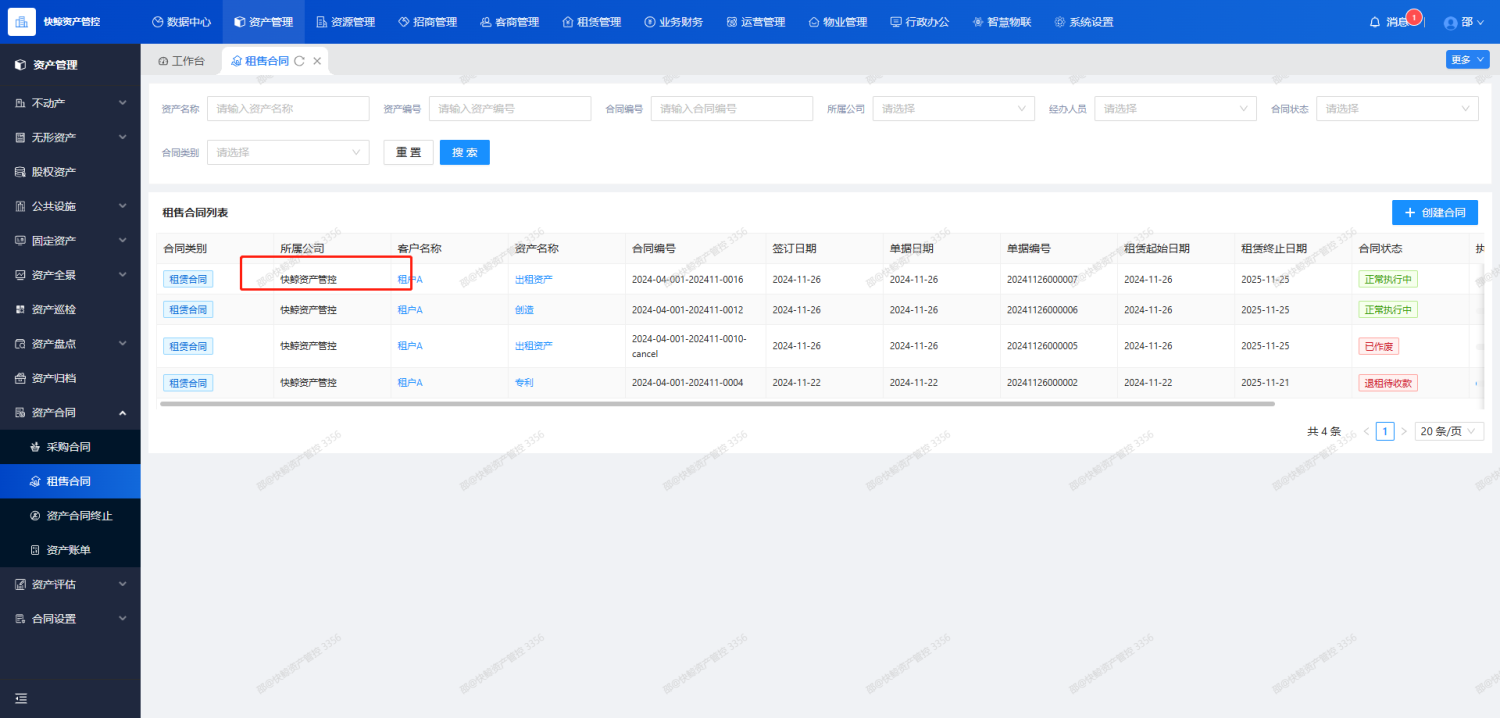Viewport: 1500px width, 718px height.
Task: Open the 资源管理 menu
Action: (x=345, y=22)
